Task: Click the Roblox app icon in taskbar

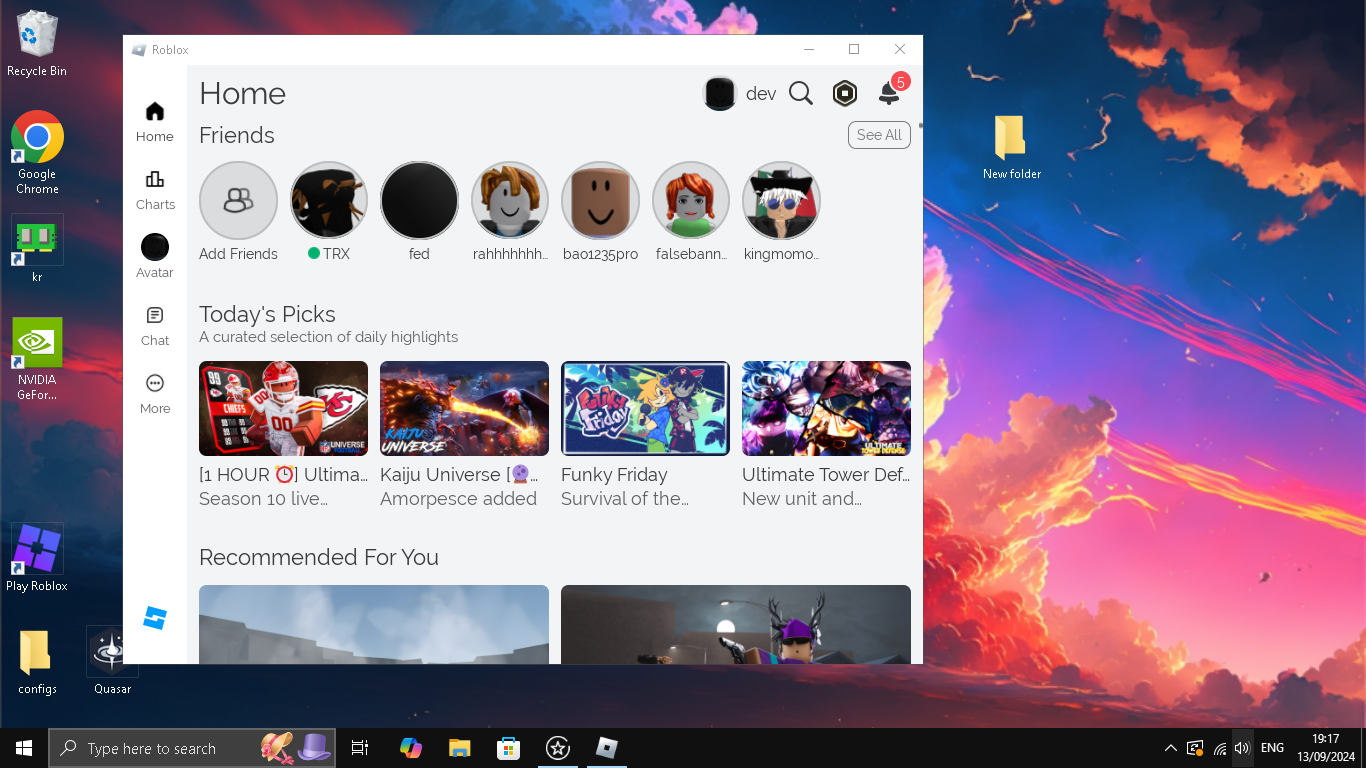Action: pos(607,748)
